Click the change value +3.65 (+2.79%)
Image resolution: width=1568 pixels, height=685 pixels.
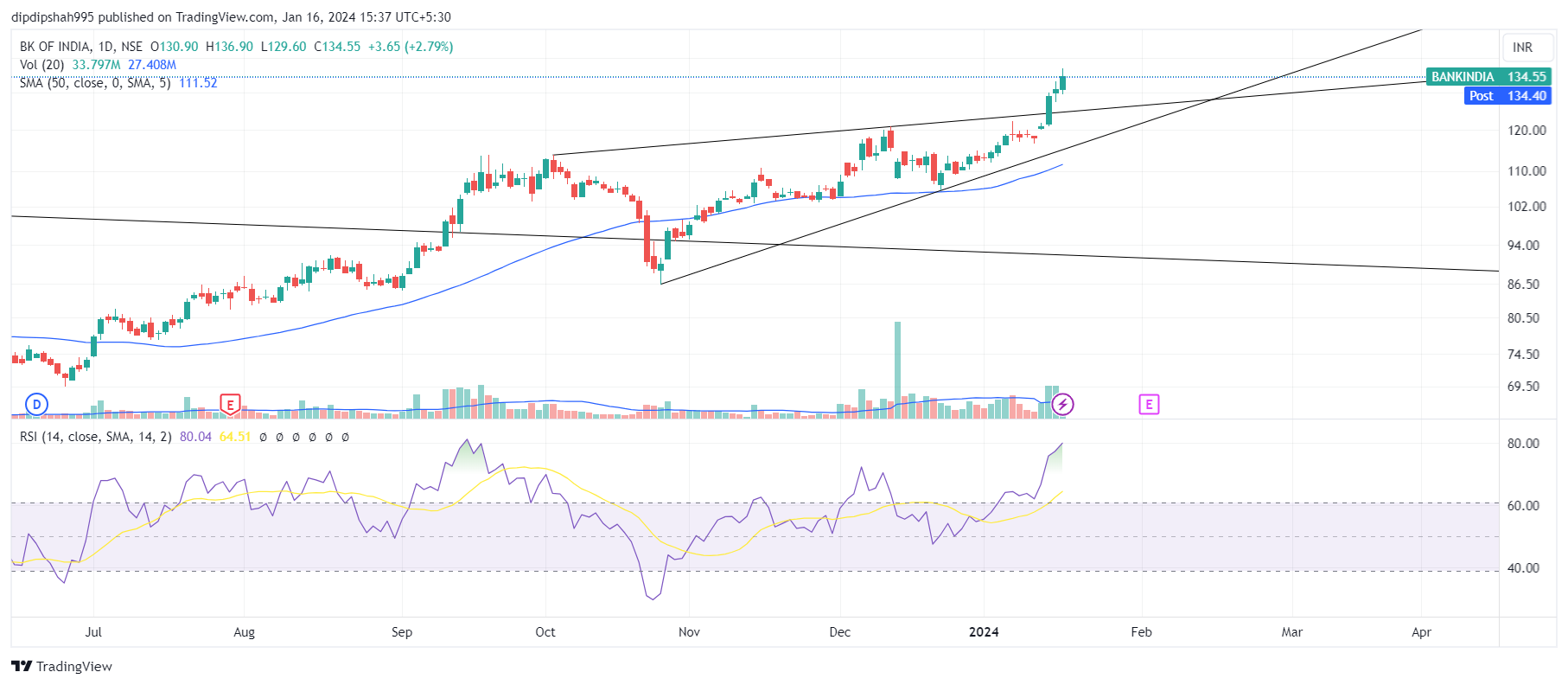(x=411, y=47)
